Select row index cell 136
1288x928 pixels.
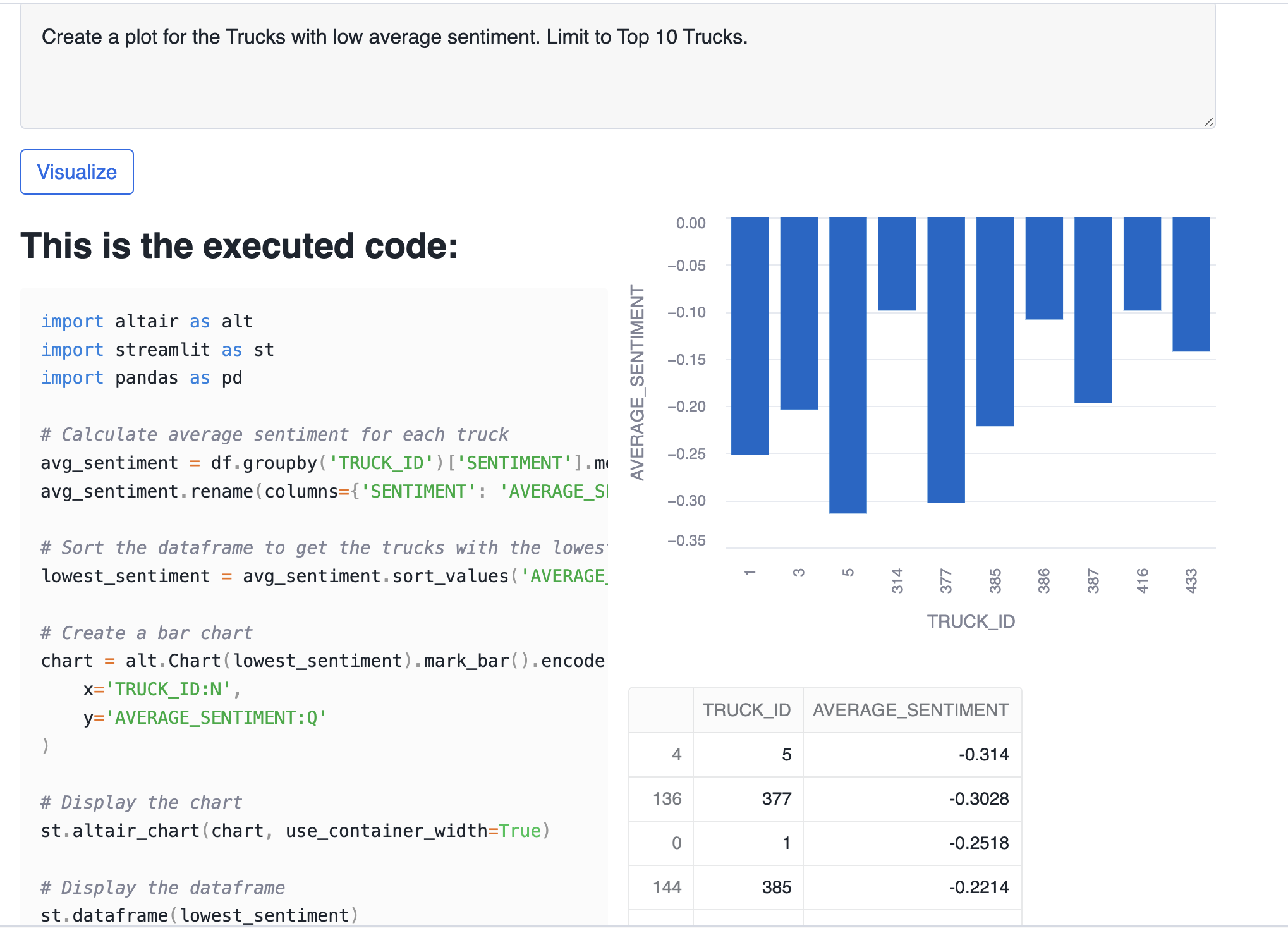point(661,799)
